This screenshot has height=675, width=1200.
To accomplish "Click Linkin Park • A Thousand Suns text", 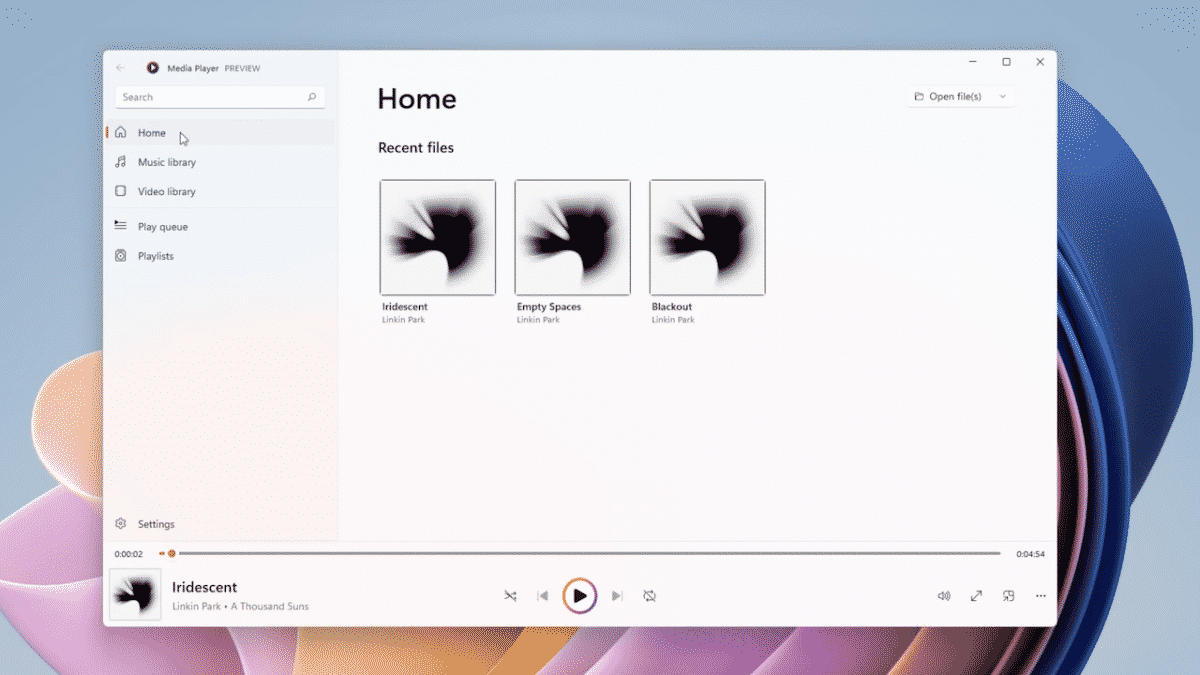I will [240, 607].
